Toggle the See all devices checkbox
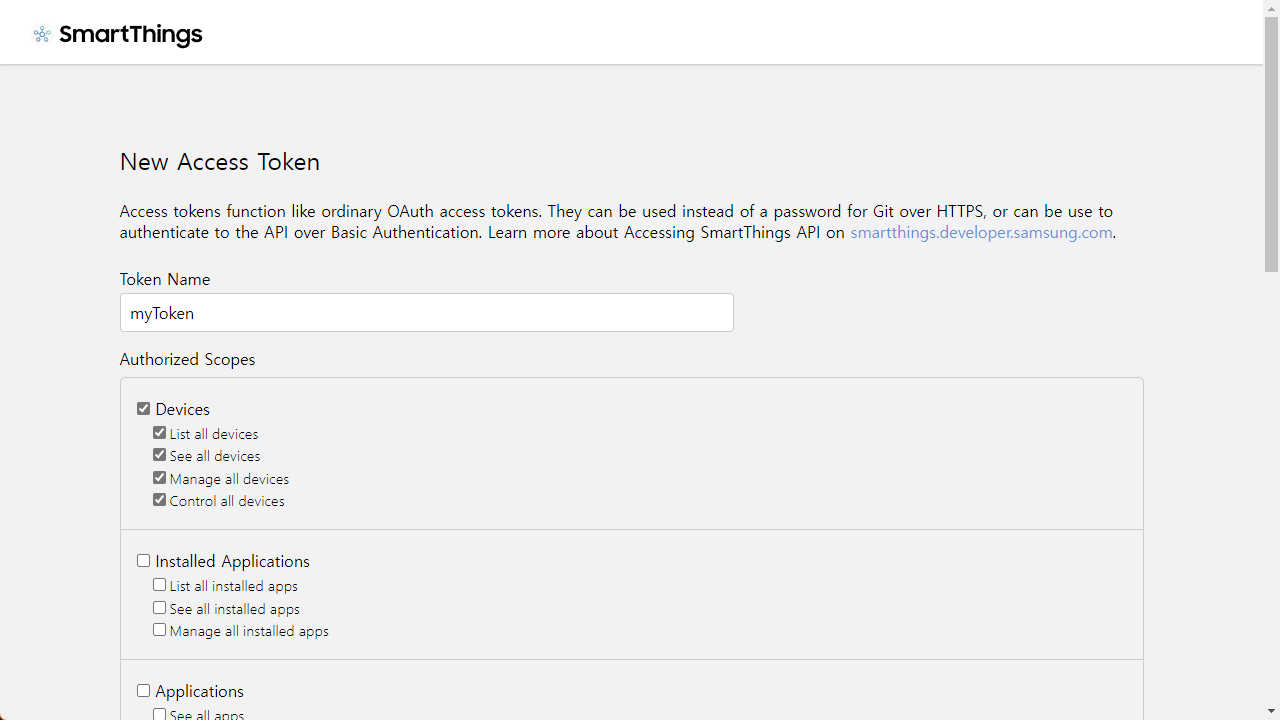 pos(159,455)
